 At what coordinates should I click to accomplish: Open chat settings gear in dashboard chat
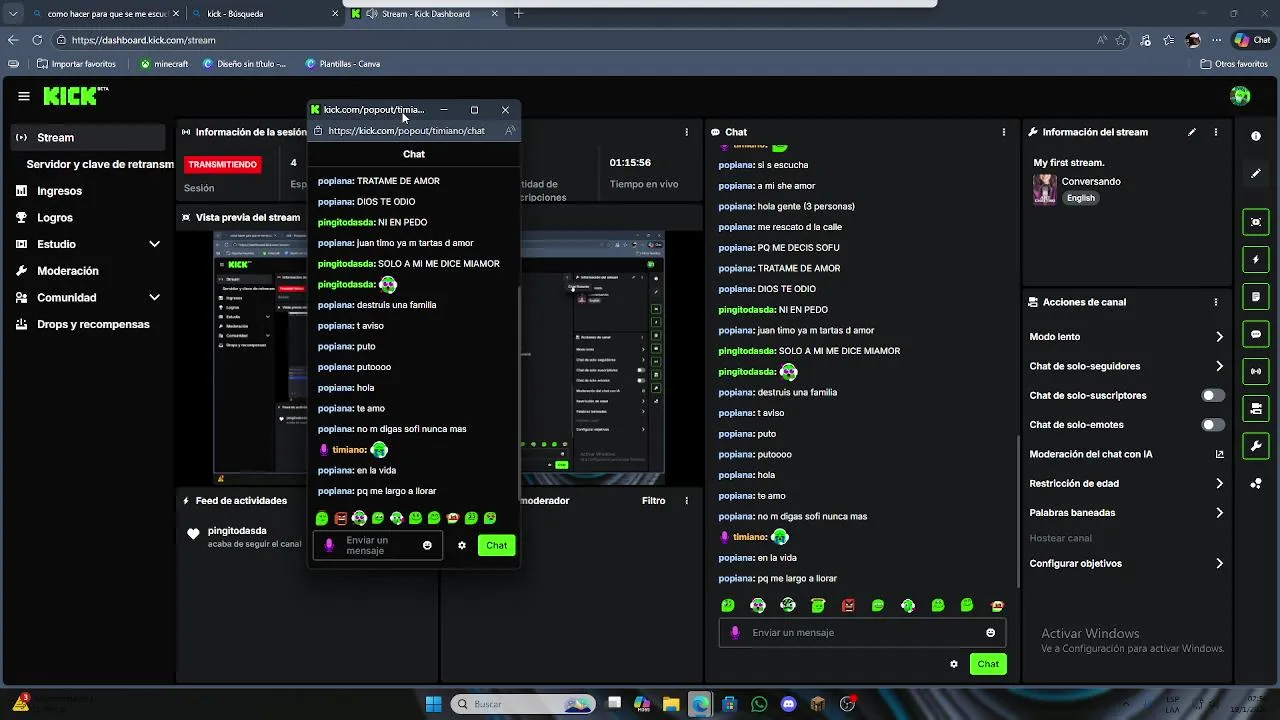coord(954,664)
